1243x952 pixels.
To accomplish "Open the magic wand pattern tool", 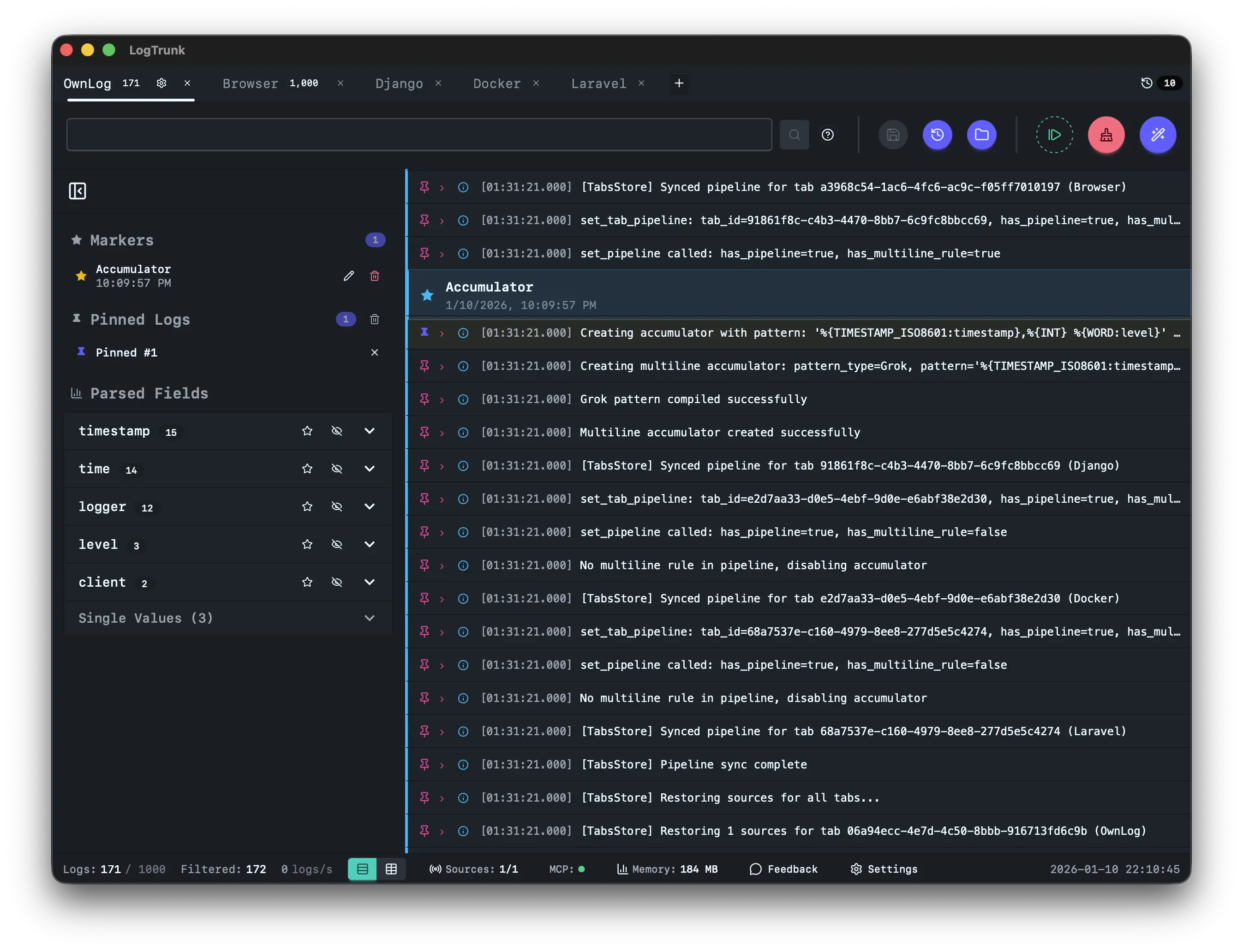I will (x=1158, y=135).
